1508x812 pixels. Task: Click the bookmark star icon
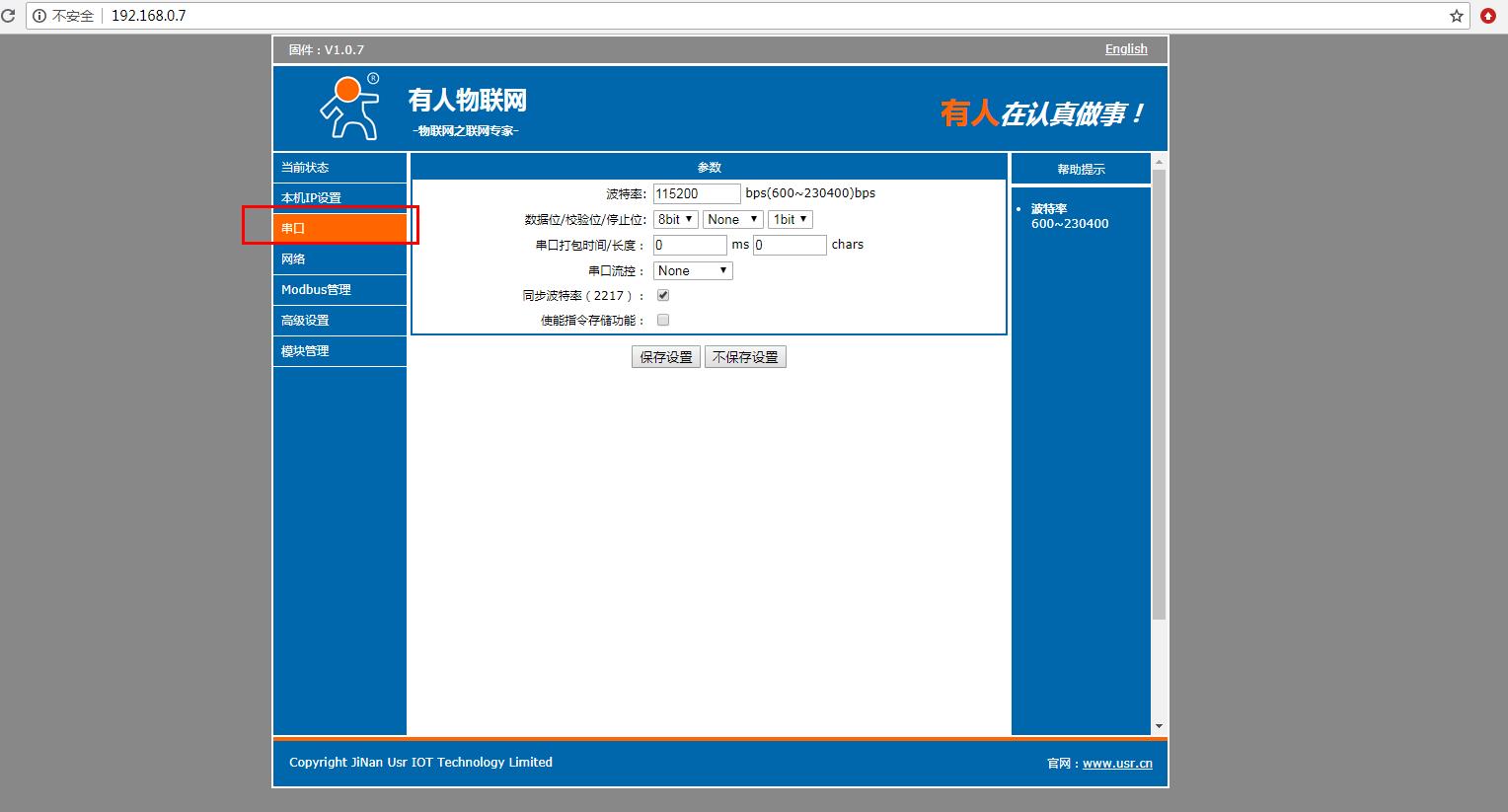pos(1456,16)
